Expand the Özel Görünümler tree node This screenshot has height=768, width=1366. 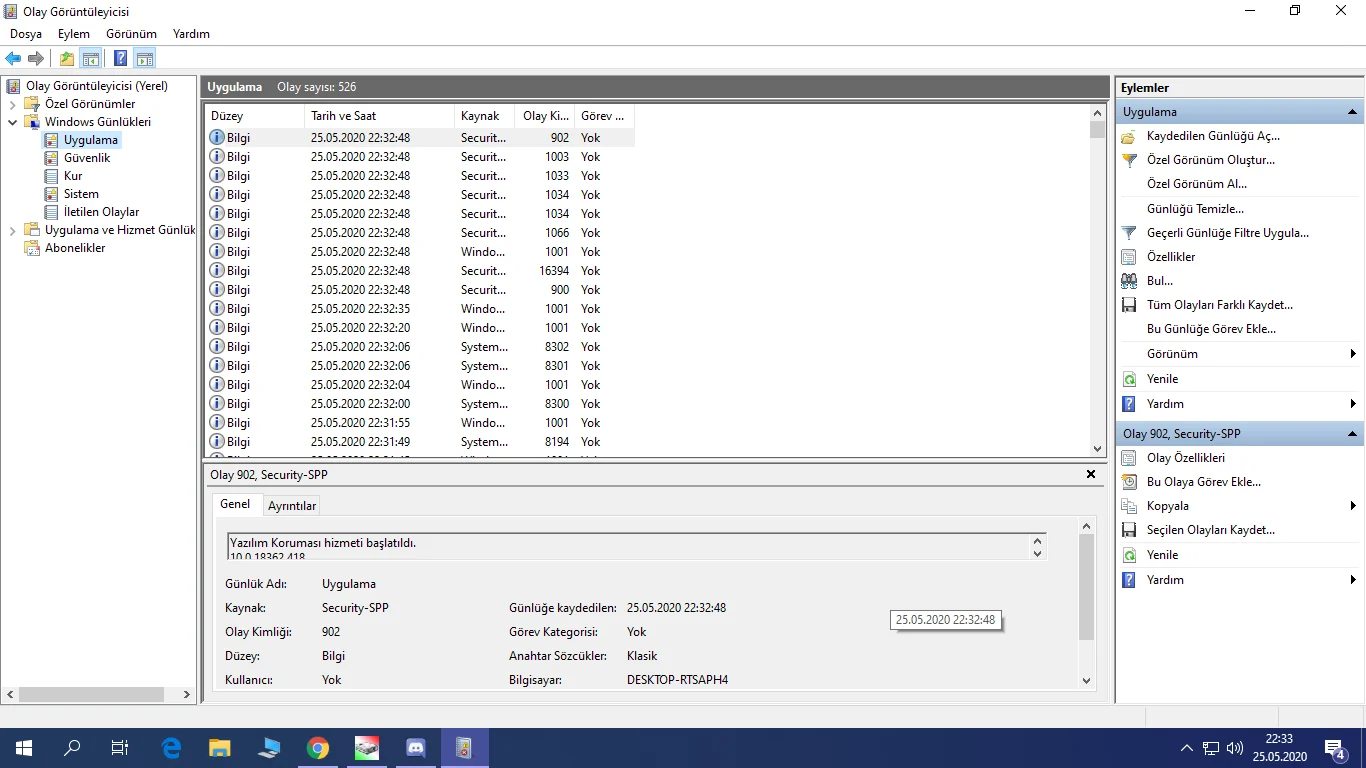point(13,104)
